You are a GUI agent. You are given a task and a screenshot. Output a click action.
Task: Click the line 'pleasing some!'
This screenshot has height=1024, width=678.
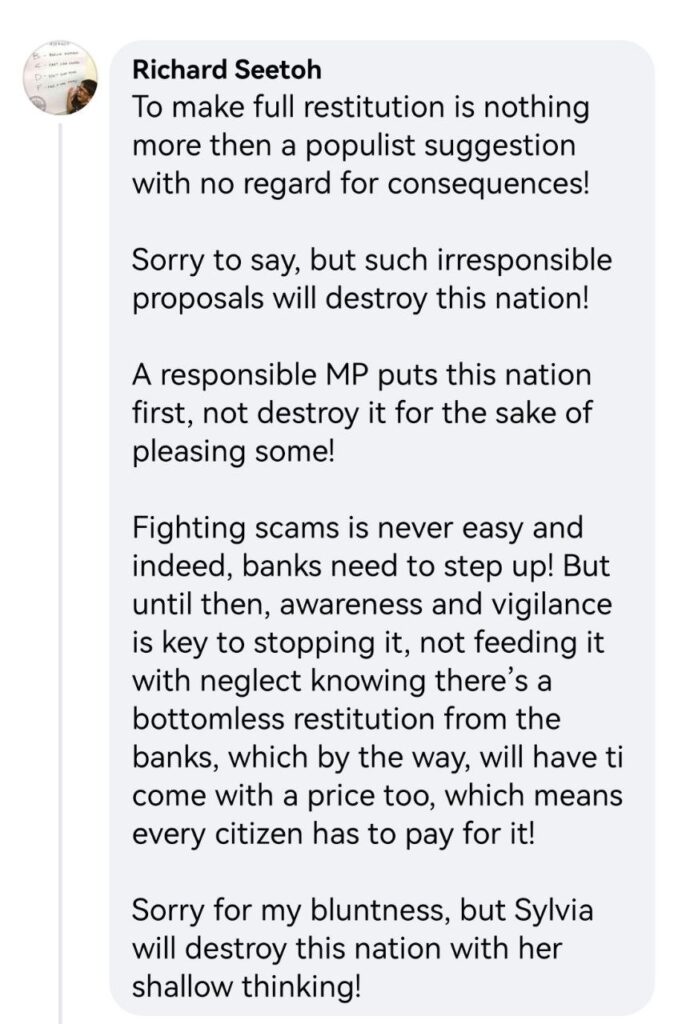click(x=233, y=451)
